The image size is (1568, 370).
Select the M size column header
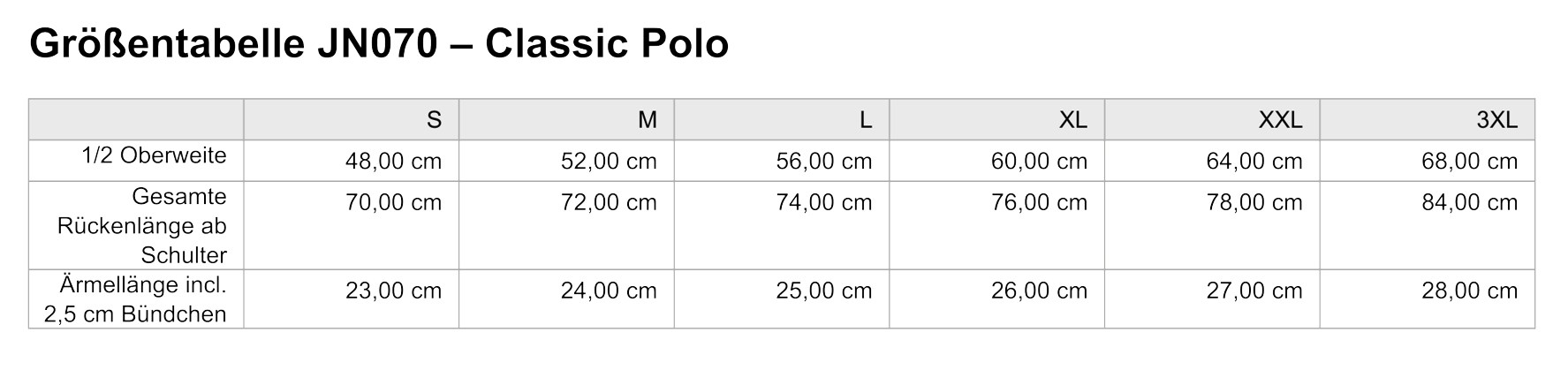pyautogui.click(x=648, y=120)
